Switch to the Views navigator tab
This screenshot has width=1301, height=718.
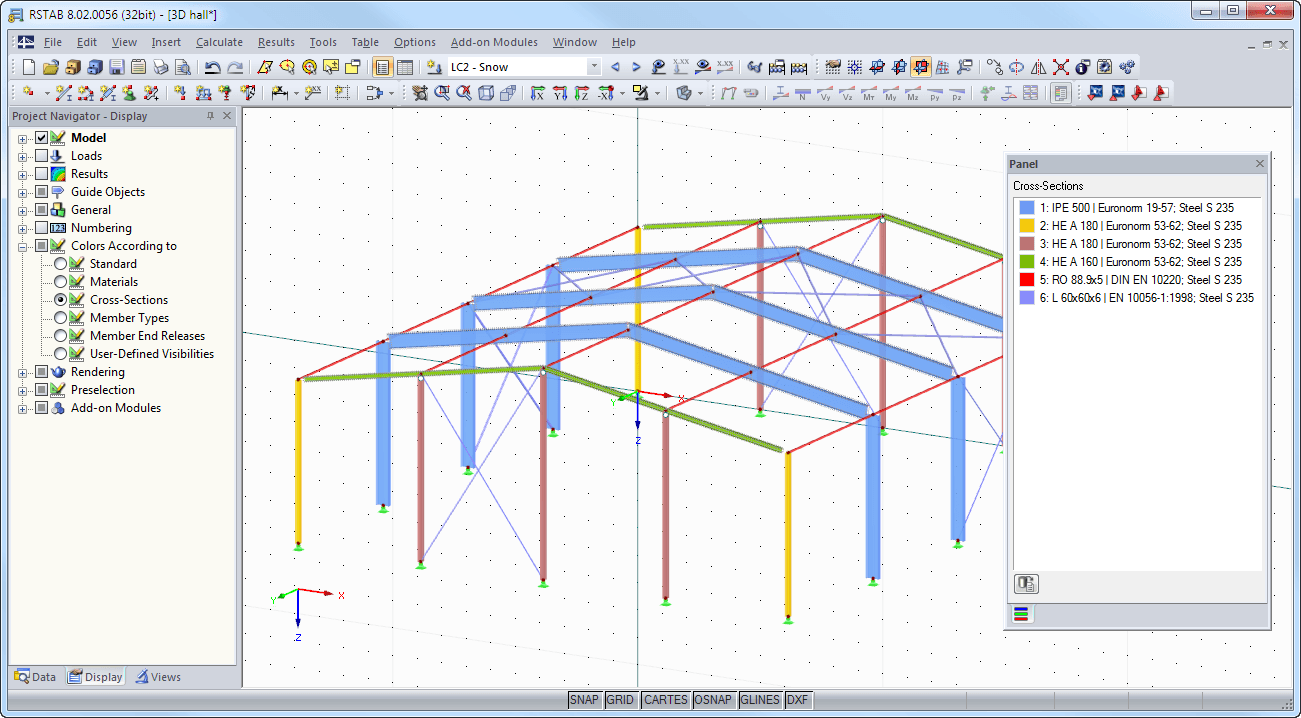pos(158,677)
